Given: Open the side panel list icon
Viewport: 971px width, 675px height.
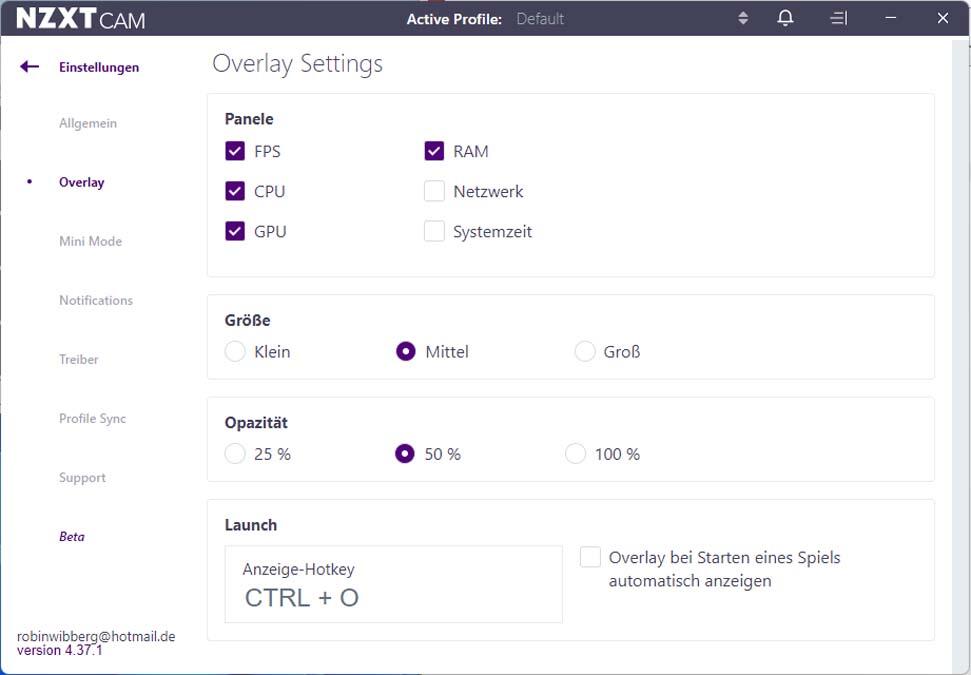Looking at the screenshot, I should pyautogui.click(x=838, y=18).
